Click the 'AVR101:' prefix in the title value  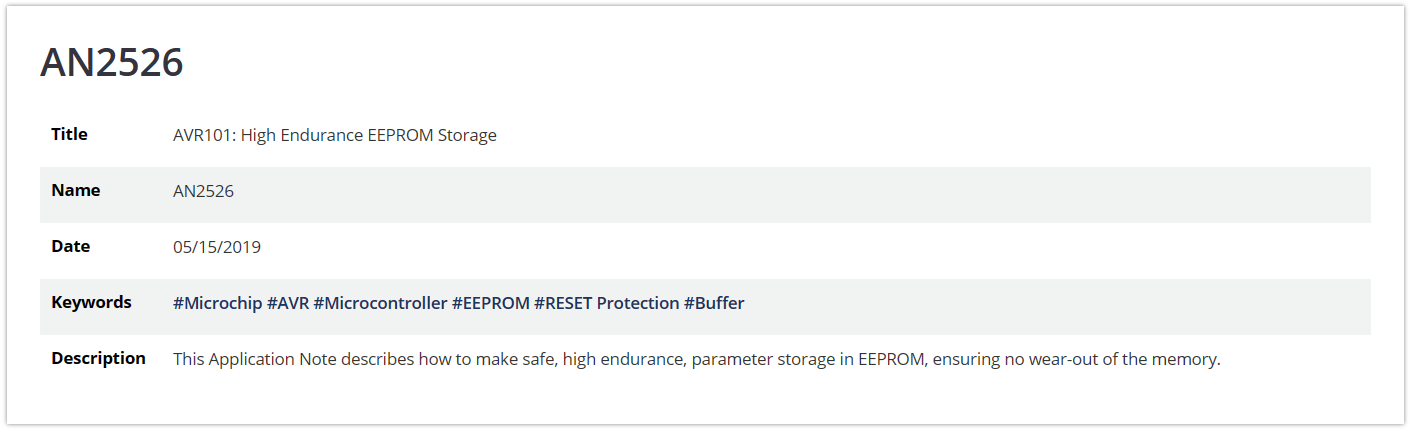pos(205,135)
